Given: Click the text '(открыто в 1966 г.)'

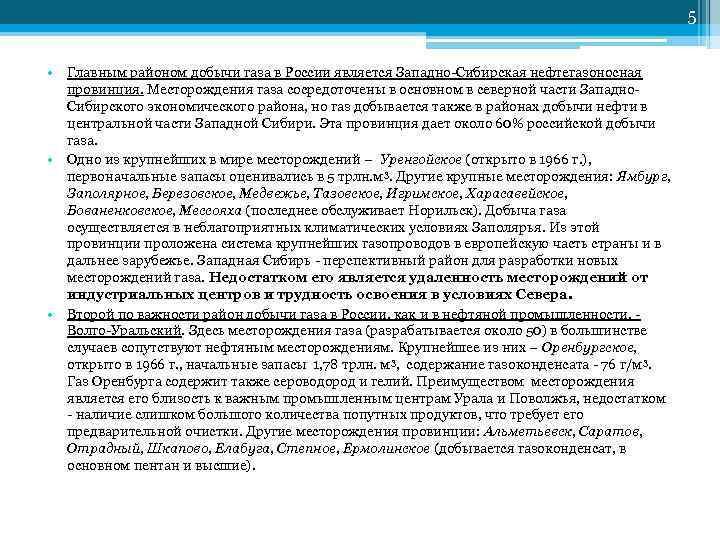Looking at the screenshot, I should coord(527,160).
